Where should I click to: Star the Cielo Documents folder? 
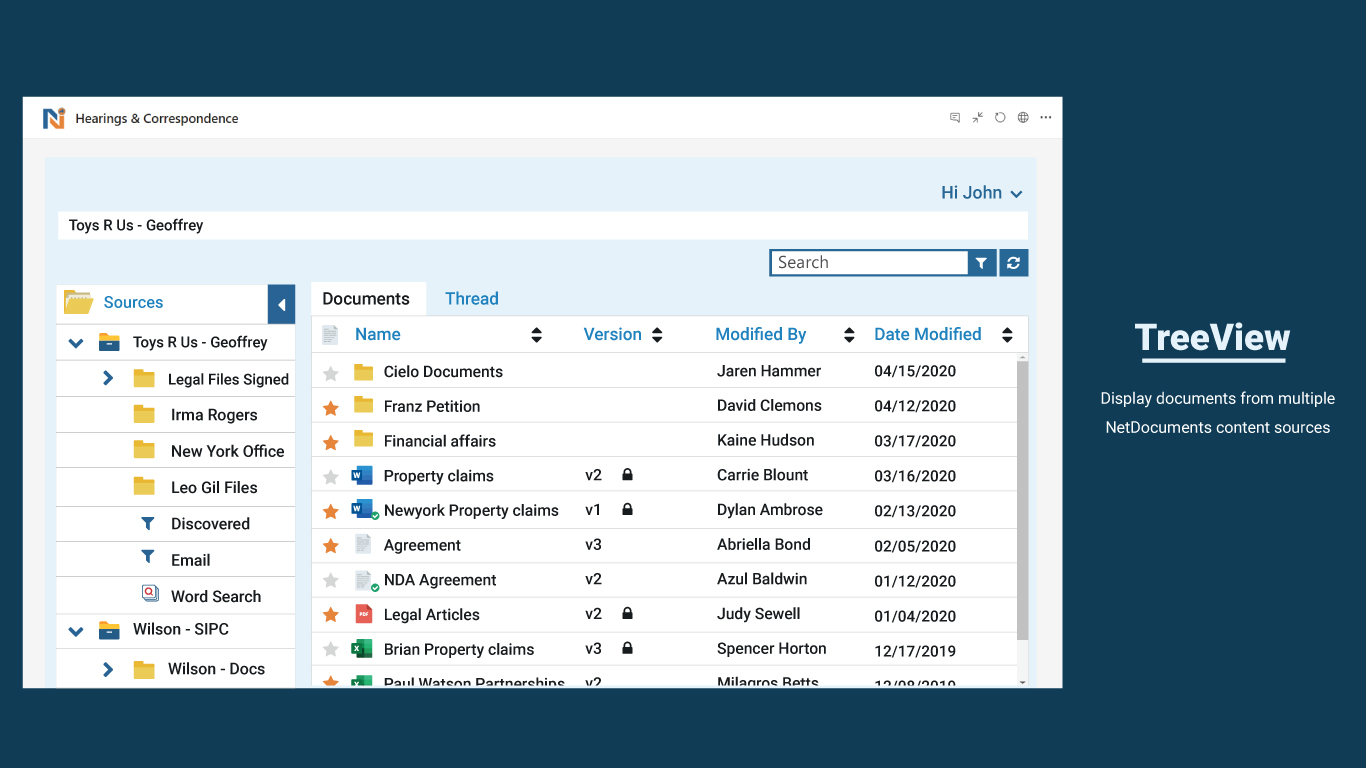[331, 371]
